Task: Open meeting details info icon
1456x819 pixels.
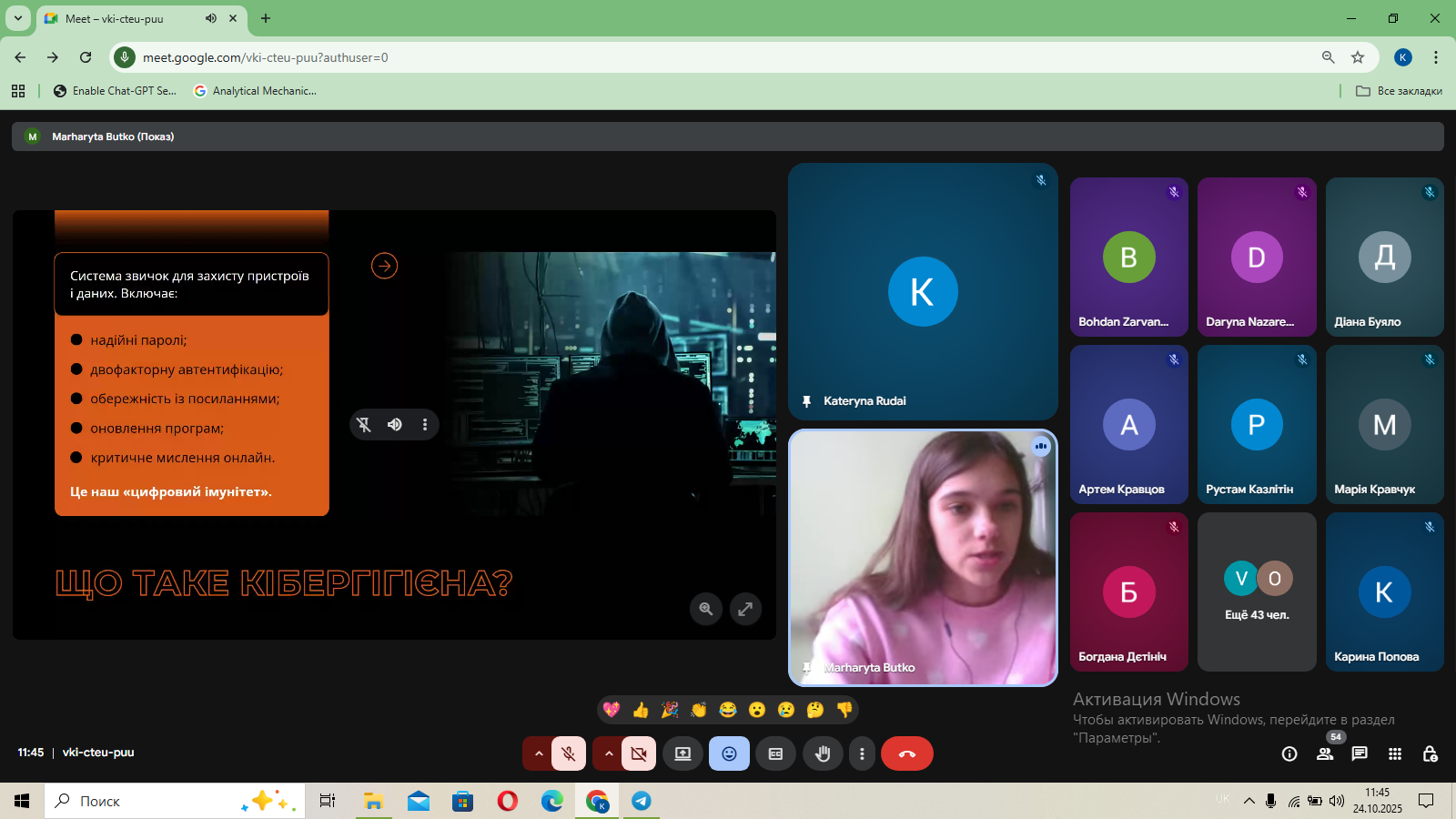Action: [x=1289, y=753]
